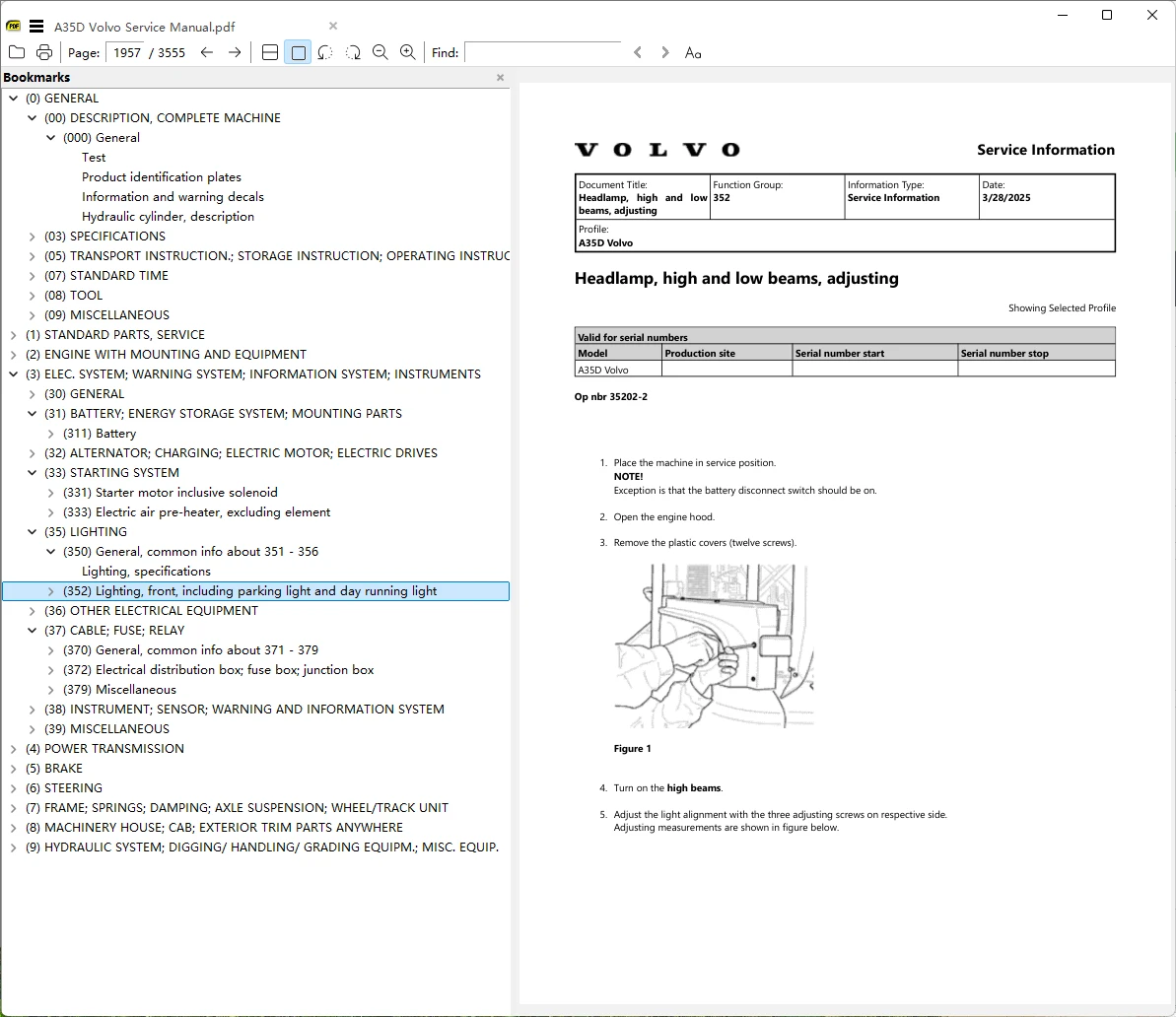This screenshot has width=1176, height=1017.
Task: Expand (331) Starter motor inclusive solenoid
Action: 51,493
